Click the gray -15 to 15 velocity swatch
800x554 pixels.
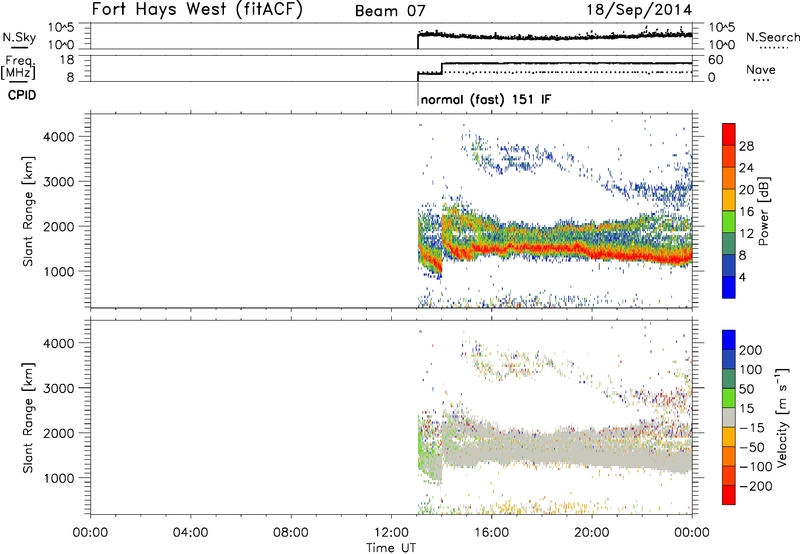[729, 417]
